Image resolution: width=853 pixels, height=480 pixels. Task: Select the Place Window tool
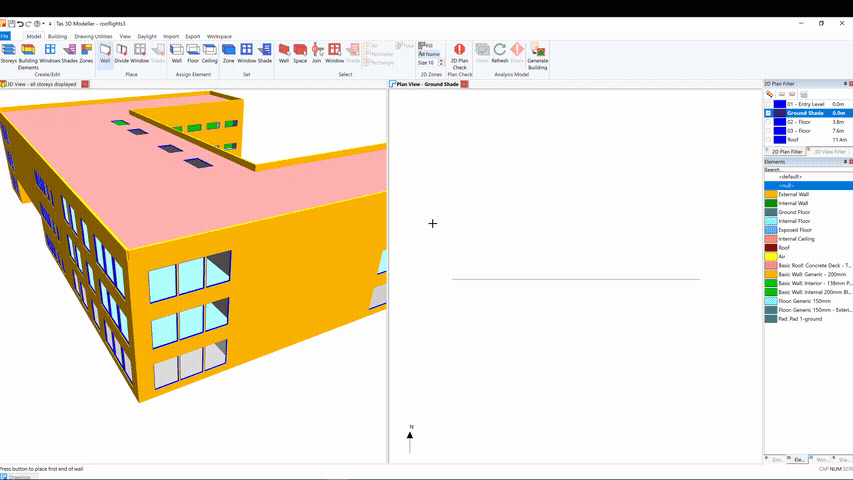click(x=140, y=54)
